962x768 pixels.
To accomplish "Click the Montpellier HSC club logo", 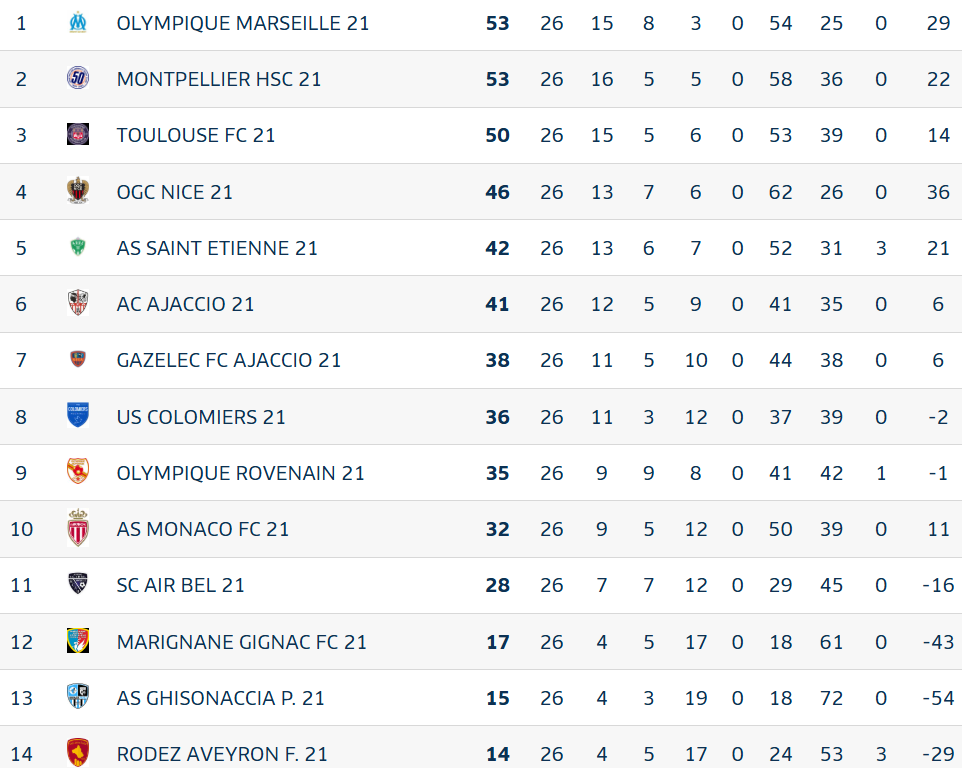I will 78,79.
